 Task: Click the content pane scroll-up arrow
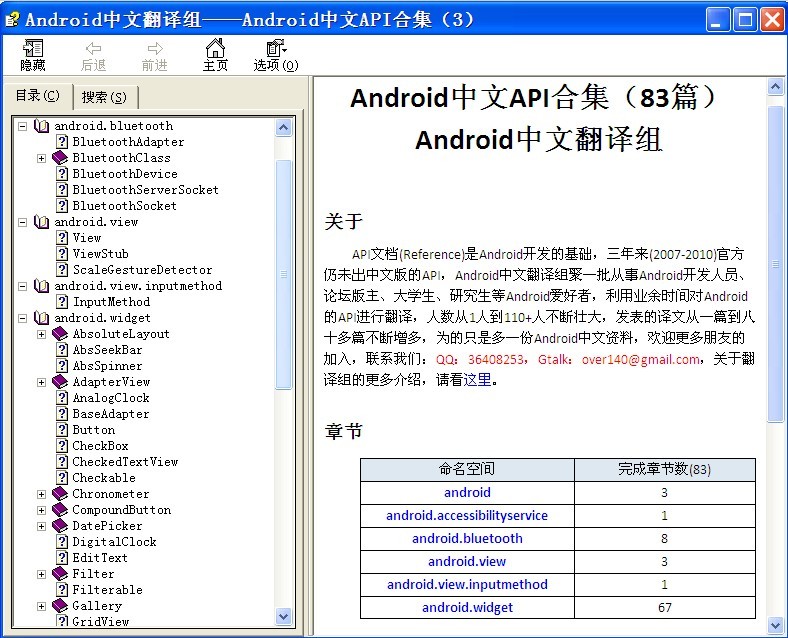click(775, 87)
